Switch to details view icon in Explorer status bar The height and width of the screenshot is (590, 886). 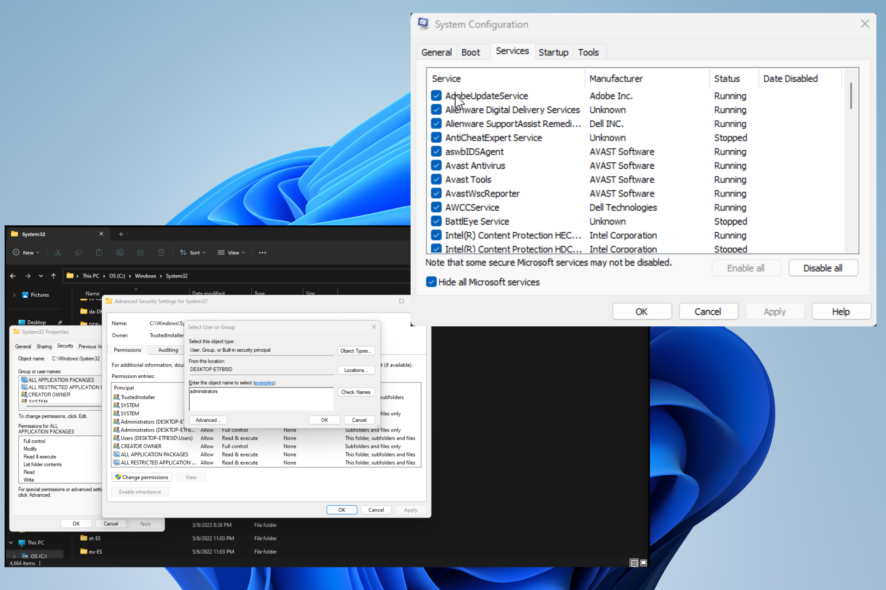point(634,563)
